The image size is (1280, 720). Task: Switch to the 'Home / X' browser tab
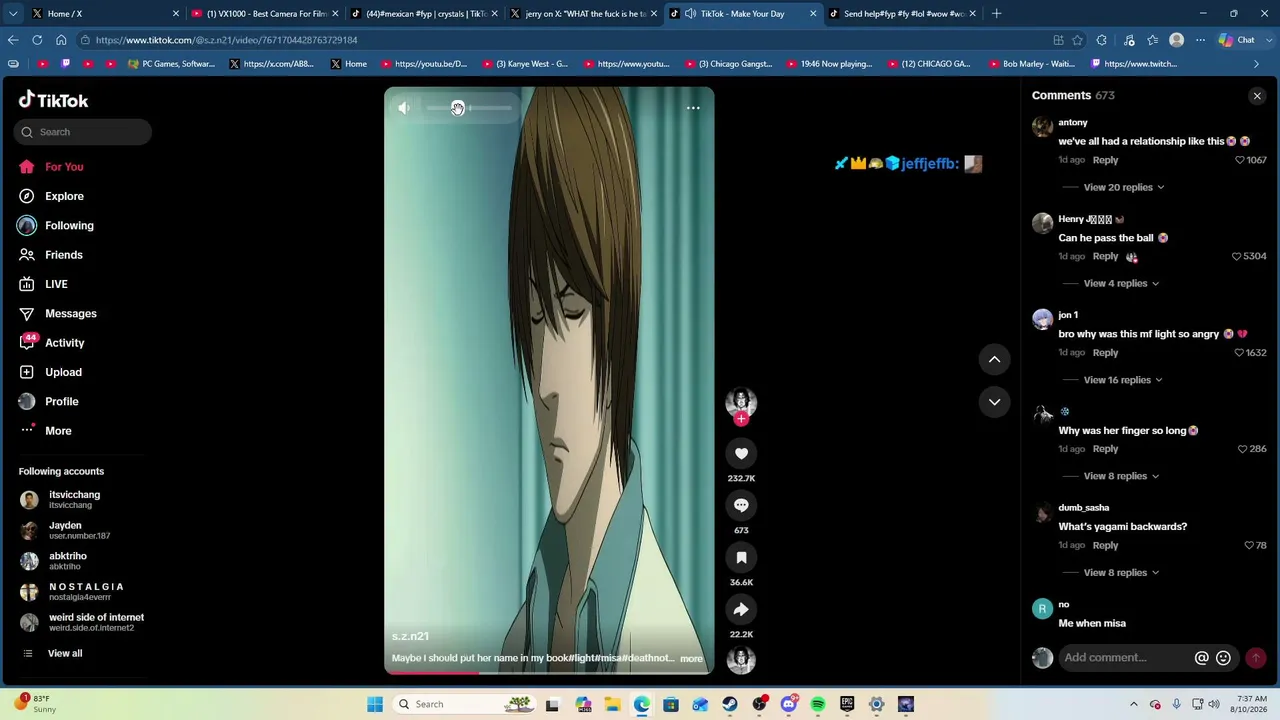(x=105, y=14)
